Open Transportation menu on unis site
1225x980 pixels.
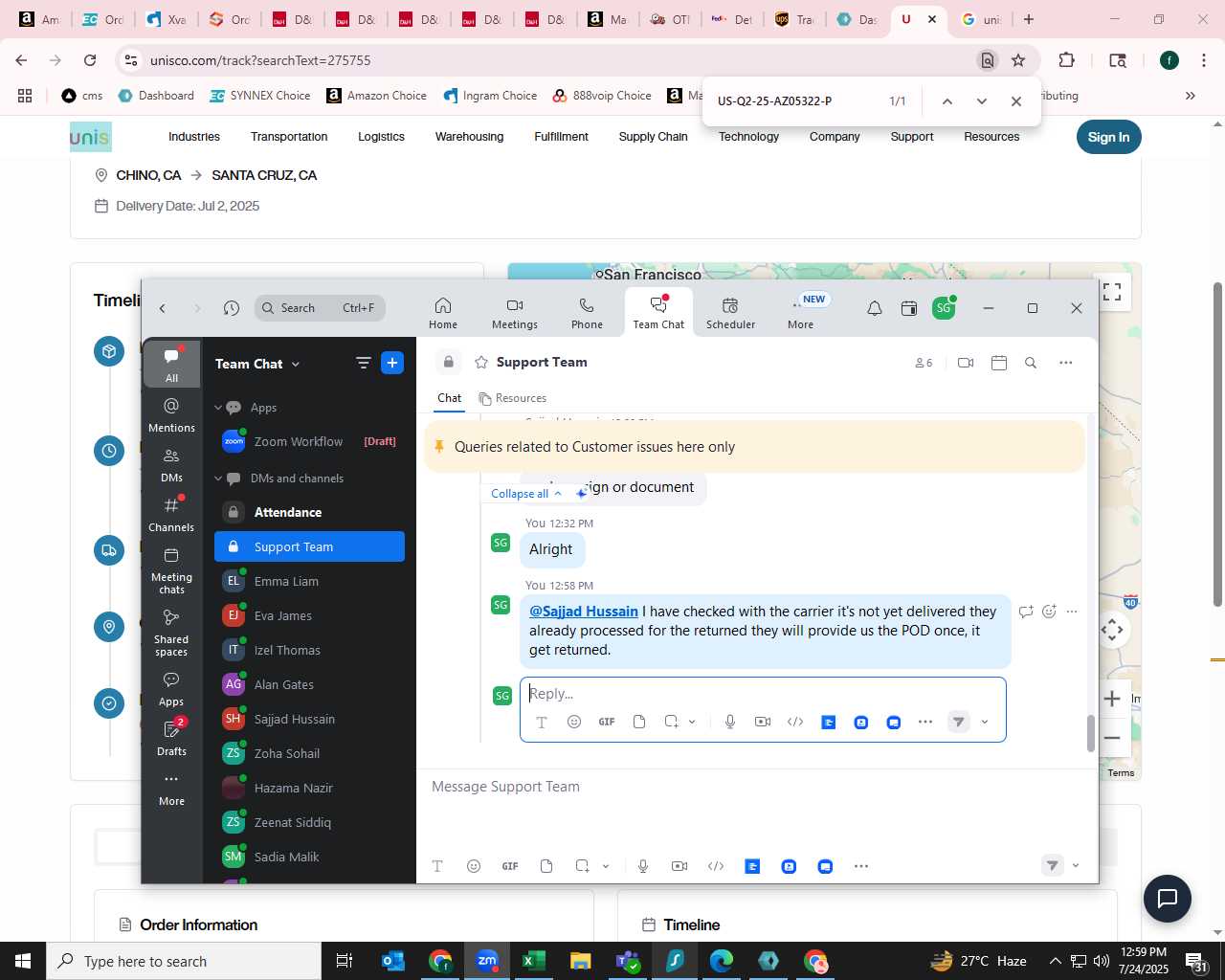[x=289, y=137]
